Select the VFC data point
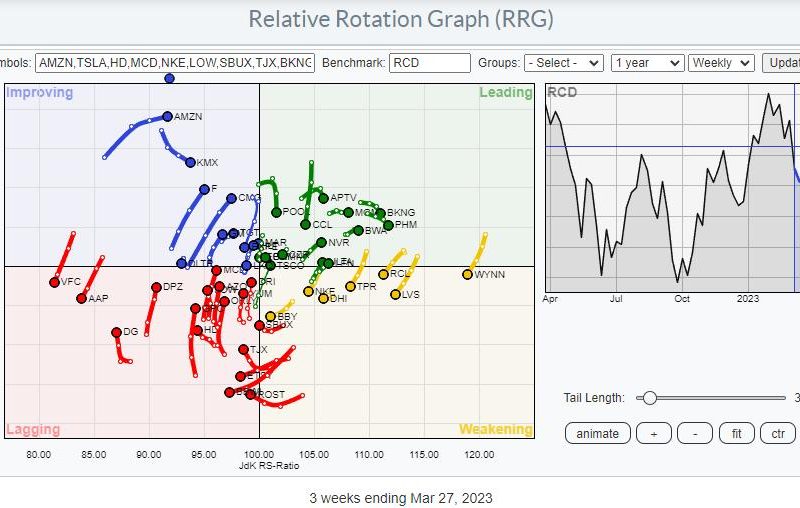This screenshot has width=800, height=508. 55,282
